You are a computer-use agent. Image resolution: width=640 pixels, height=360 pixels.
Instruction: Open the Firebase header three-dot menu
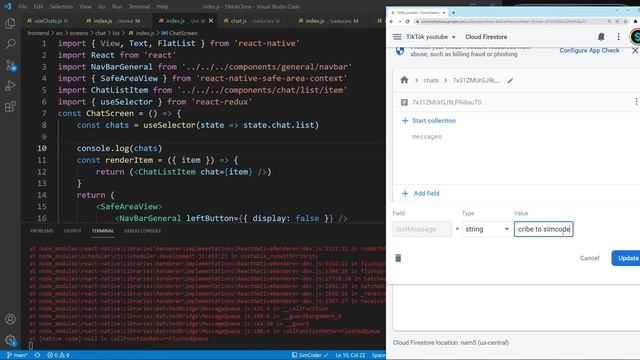point(618,37)
